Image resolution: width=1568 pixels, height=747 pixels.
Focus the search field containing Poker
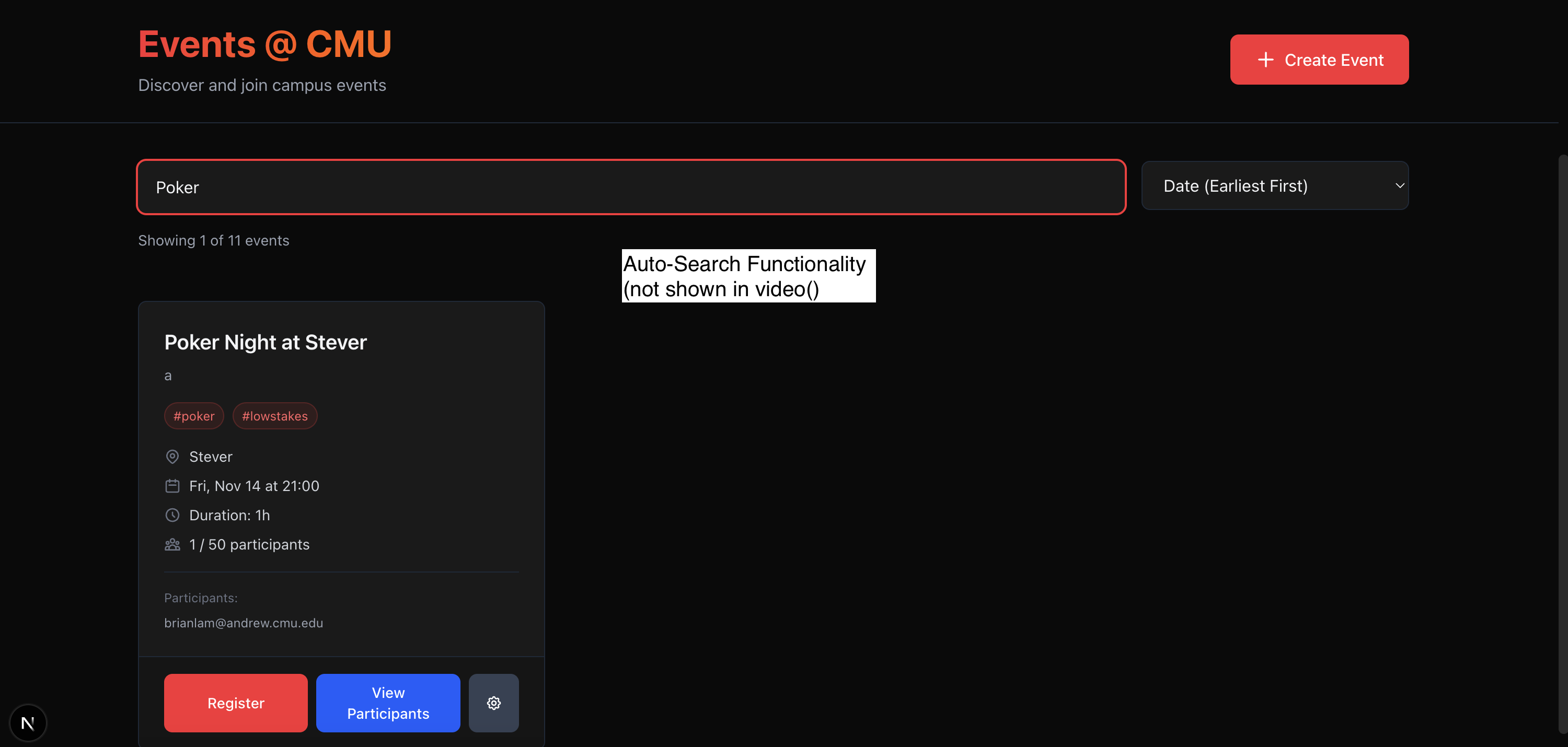pos(631,188)
